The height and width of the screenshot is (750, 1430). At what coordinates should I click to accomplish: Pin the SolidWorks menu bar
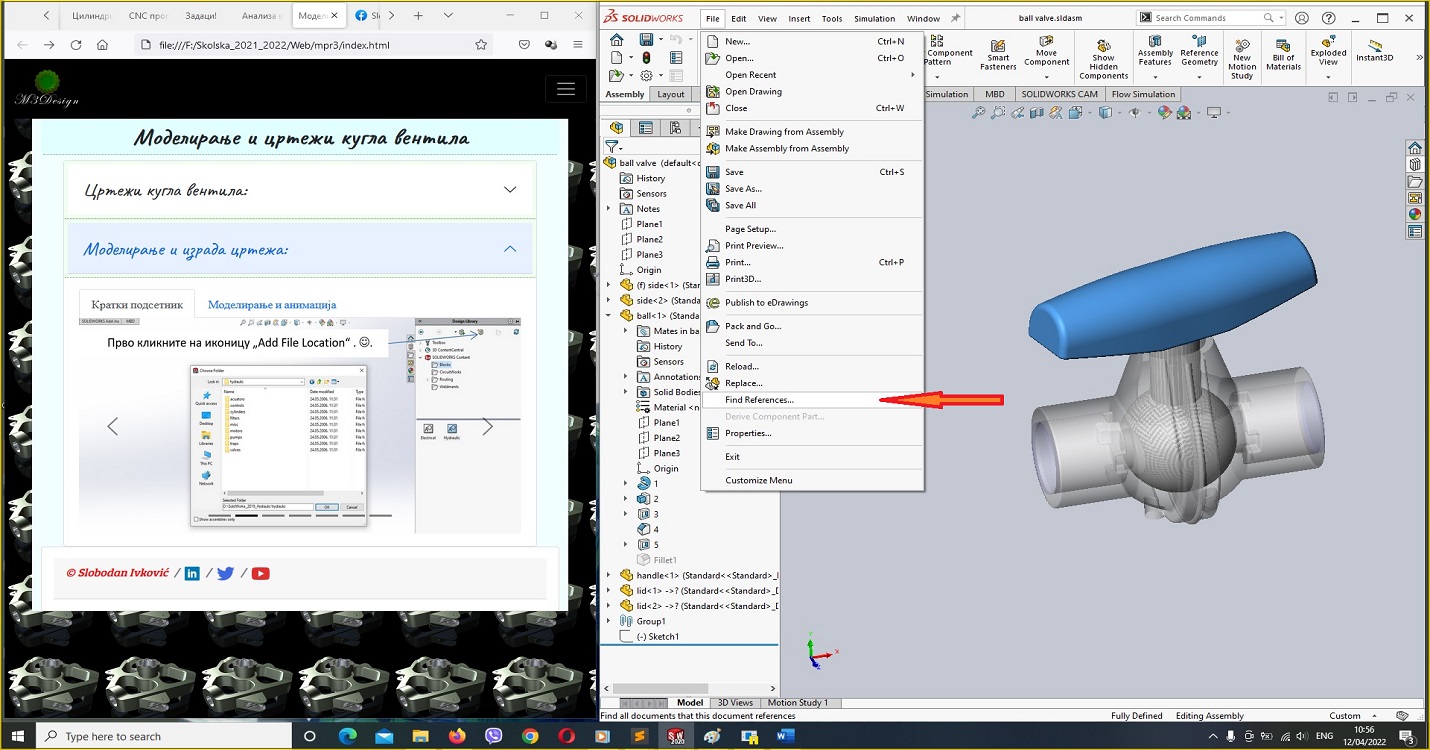coord(955,18)
